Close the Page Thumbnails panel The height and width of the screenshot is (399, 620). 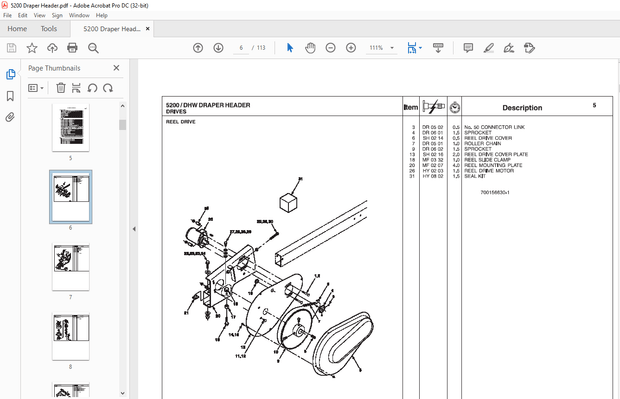coord(116,68)
